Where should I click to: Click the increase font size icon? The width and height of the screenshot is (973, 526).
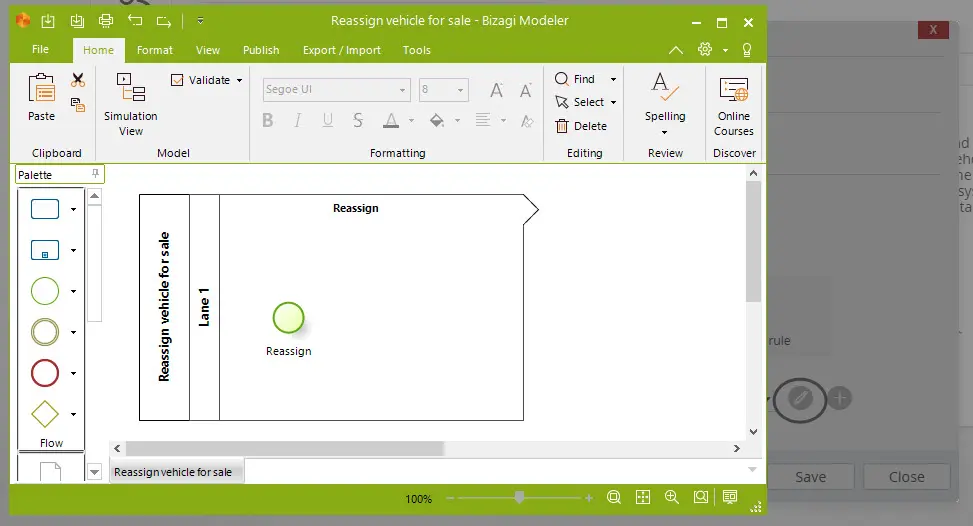point(496,91)
